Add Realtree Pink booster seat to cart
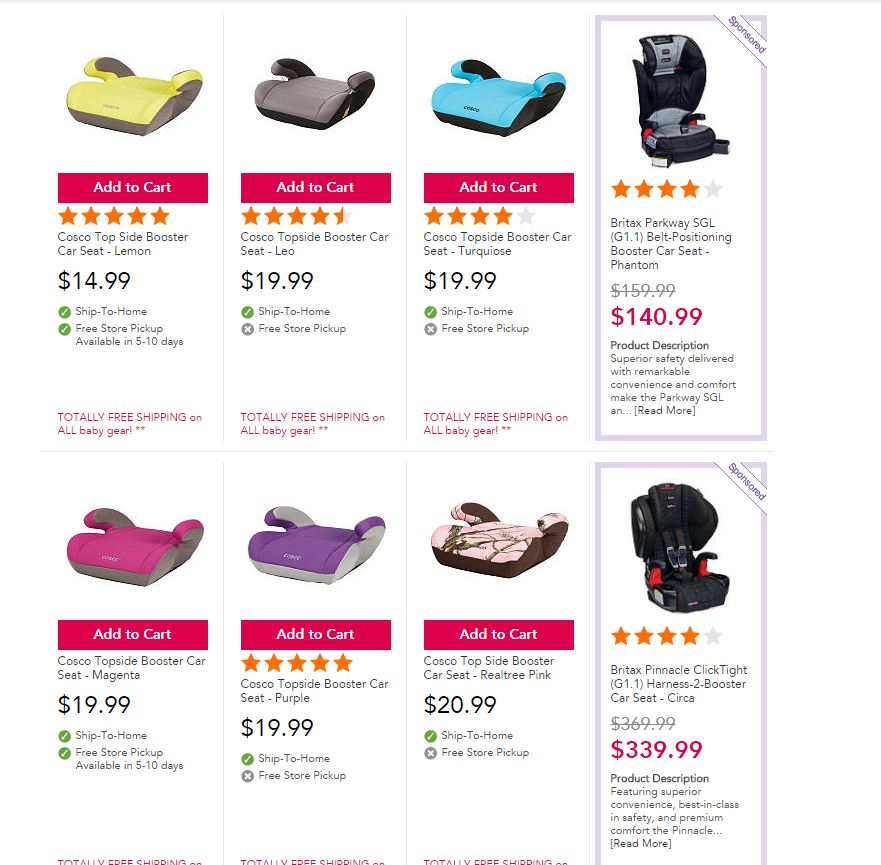 click(x=498, y=634)
